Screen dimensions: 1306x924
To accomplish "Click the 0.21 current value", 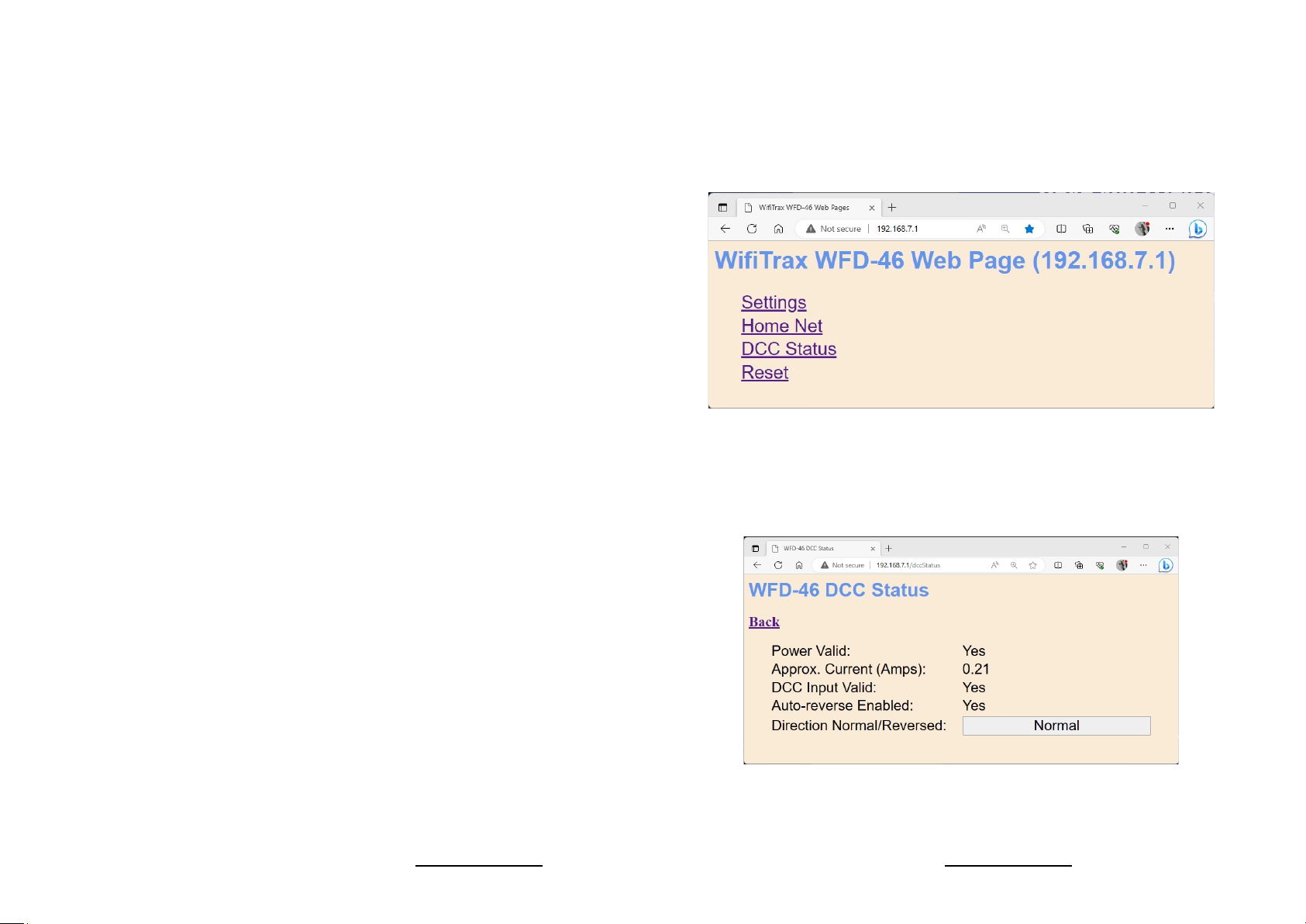I will pyautogui.click(x=976, y=669).
